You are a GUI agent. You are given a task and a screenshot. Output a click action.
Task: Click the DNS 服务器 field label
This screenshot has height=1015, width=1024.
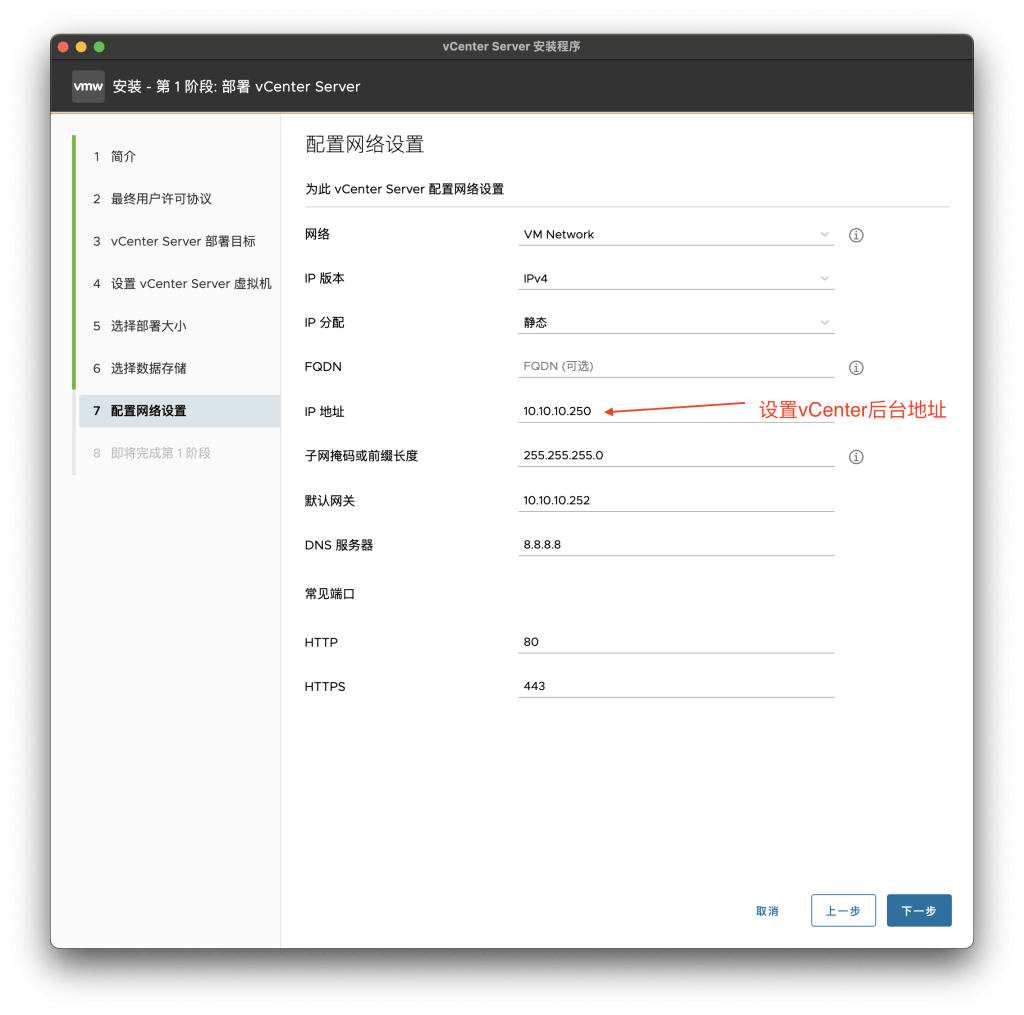(x=339, y=545)
